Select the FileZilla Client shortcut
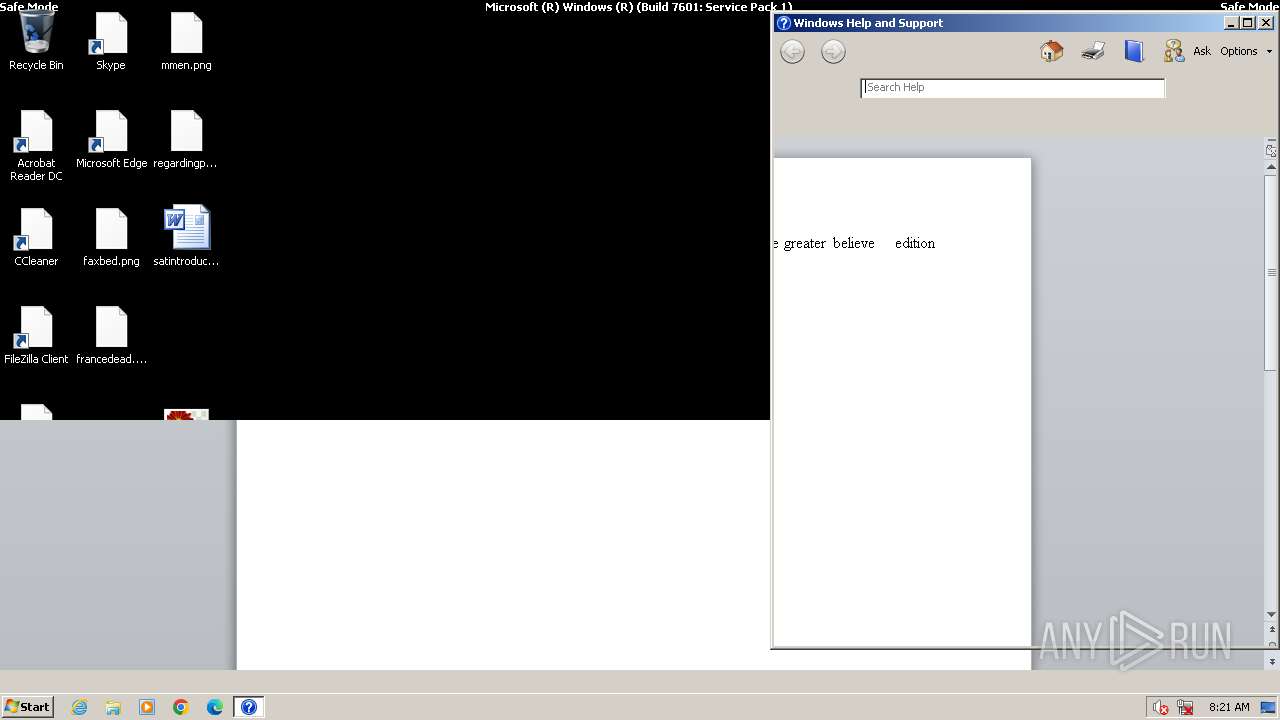The width and height of the screenshot is (1280, 720). pos(36,336)
